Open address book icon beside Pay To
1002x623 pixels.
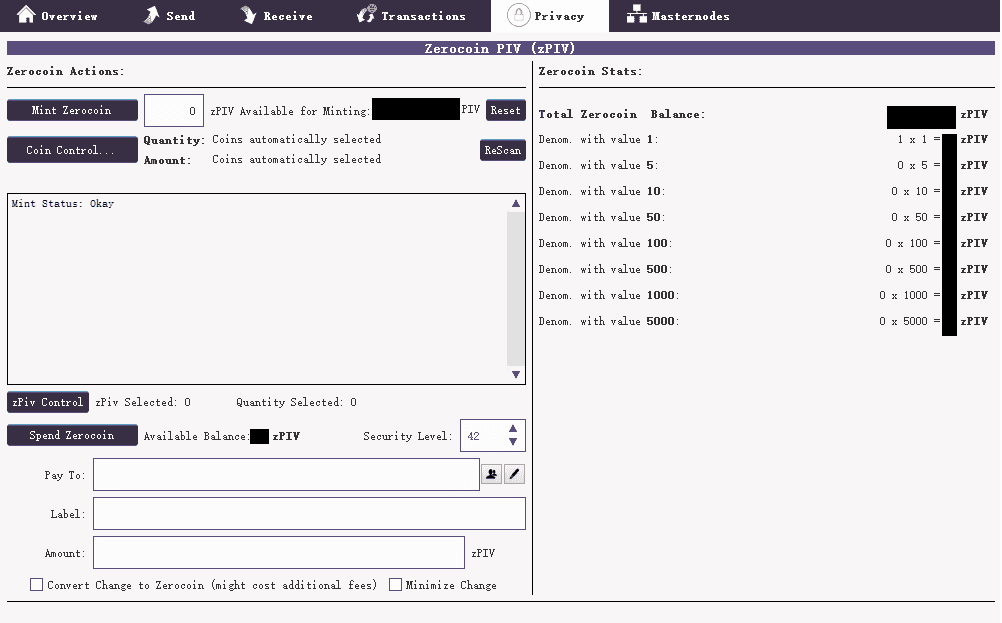click(491, 474)
